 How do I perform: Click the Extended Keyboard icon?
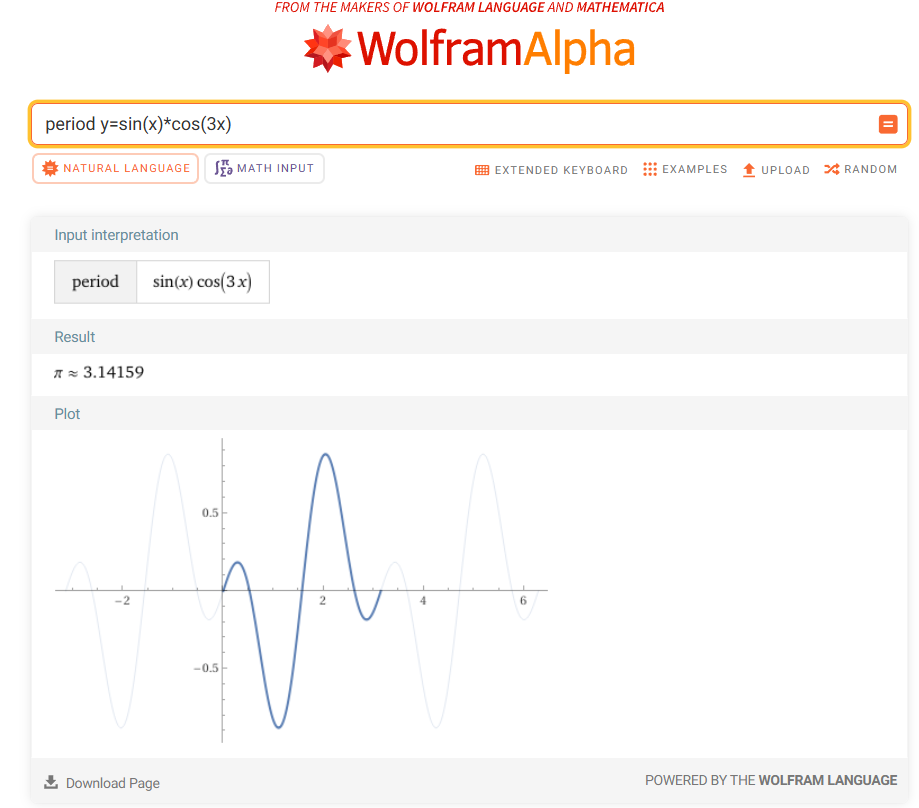(482, 170)
